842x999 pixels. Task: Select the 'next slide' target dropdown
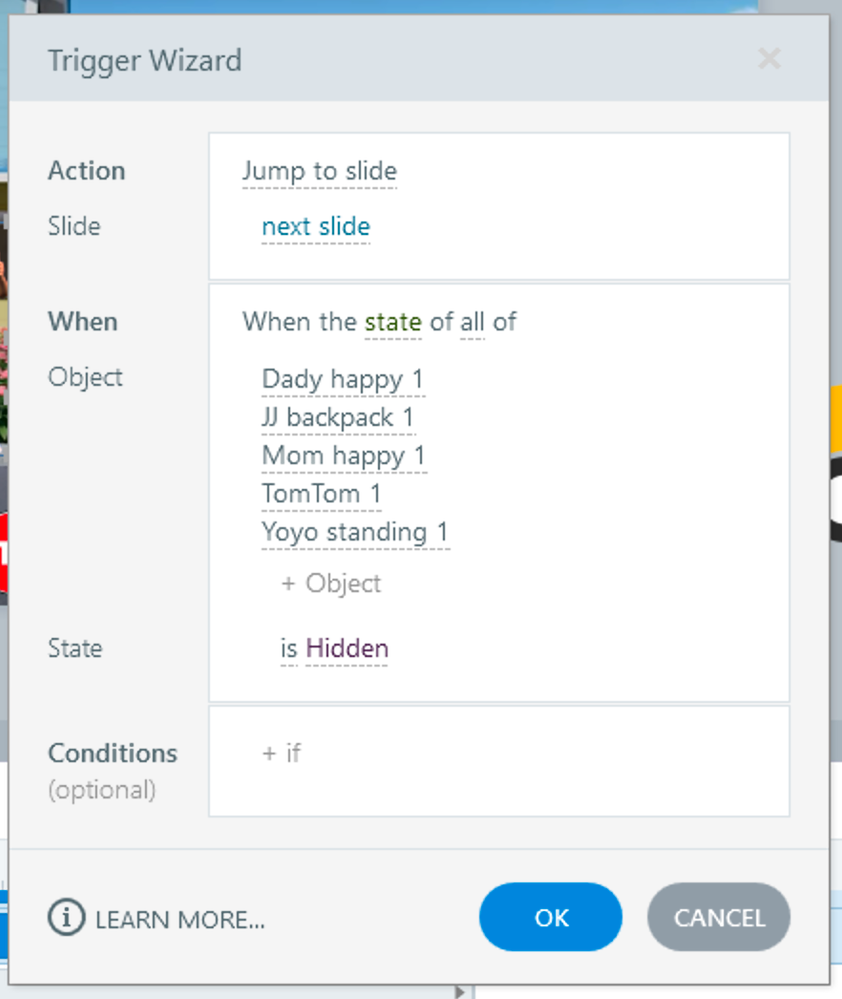coord(316,227)
